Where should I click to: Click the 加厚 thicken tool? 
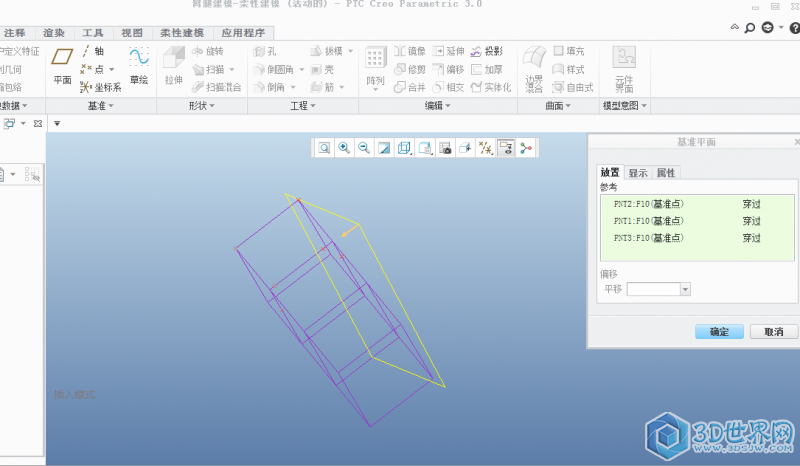[487, 69]
